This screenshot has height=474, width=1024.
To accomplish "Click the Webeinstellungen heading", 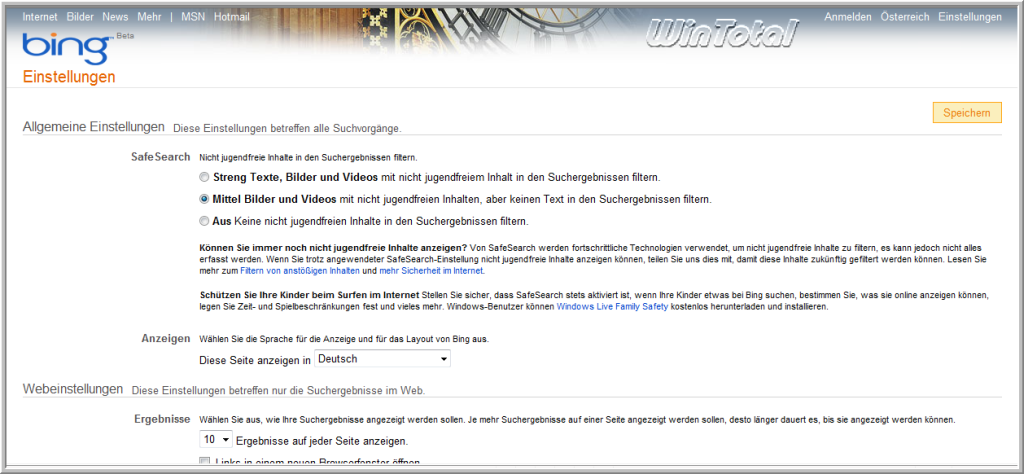I will tap(72, 389).
